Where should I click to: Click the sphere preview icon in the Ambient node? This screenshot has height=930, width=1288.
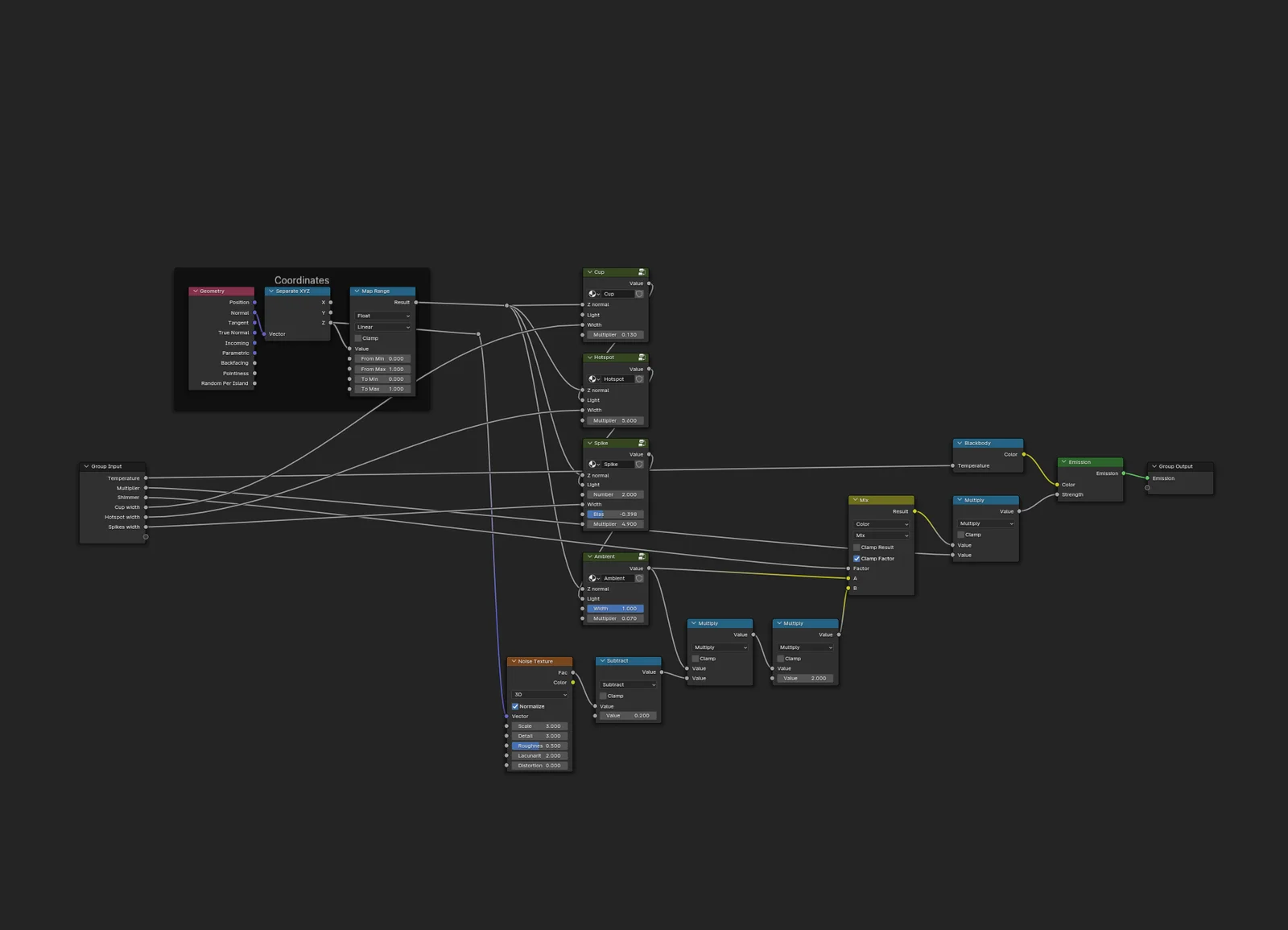tap(593, 578)
